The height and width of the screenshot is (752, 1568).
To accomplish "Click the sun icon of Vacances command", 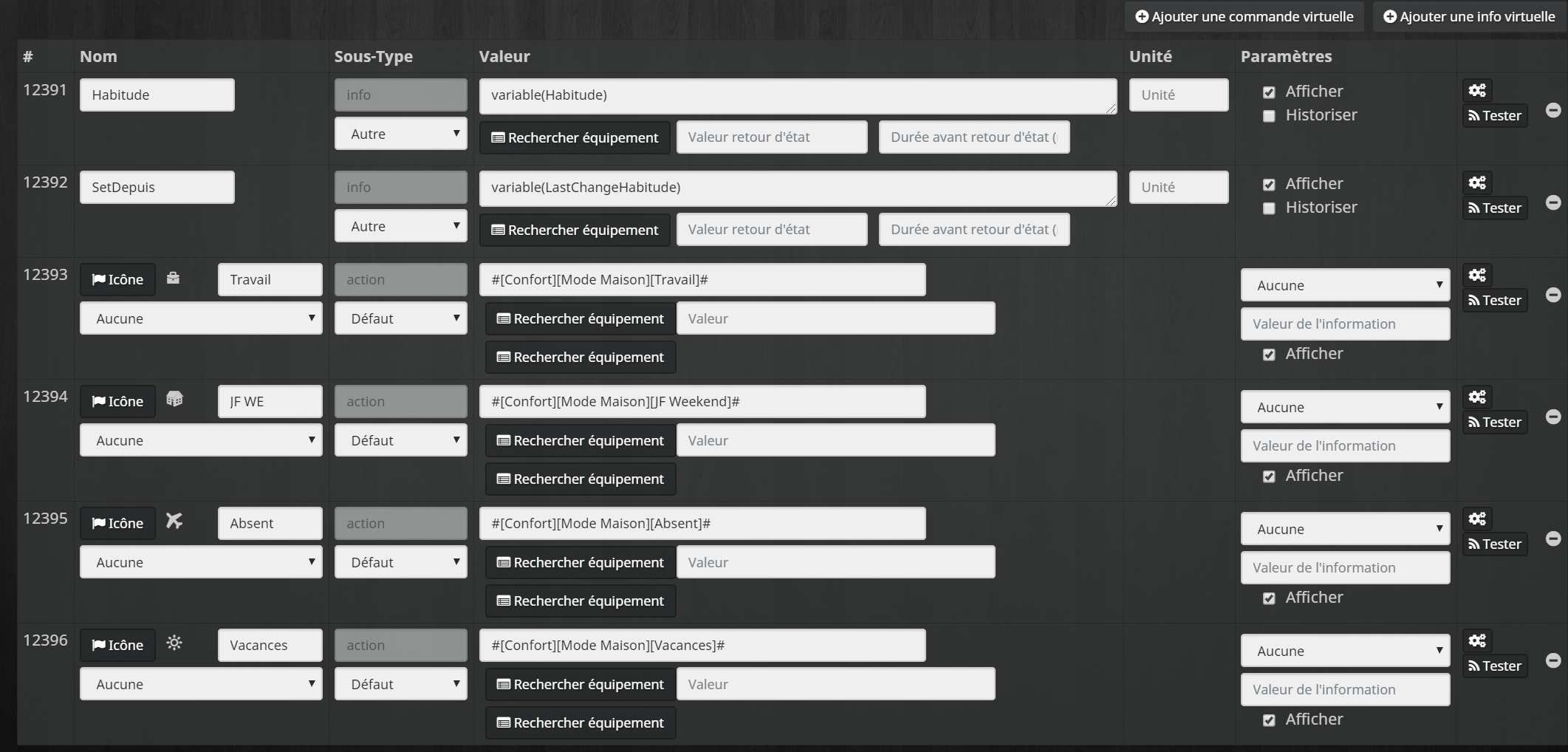I will (174, 643).
